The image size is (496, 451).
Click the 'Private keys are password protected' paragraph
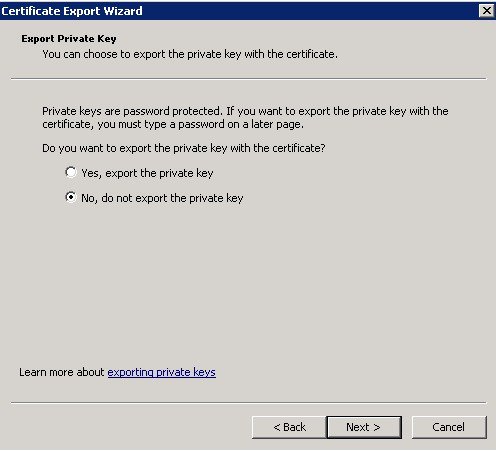click(x=245, y=118)
